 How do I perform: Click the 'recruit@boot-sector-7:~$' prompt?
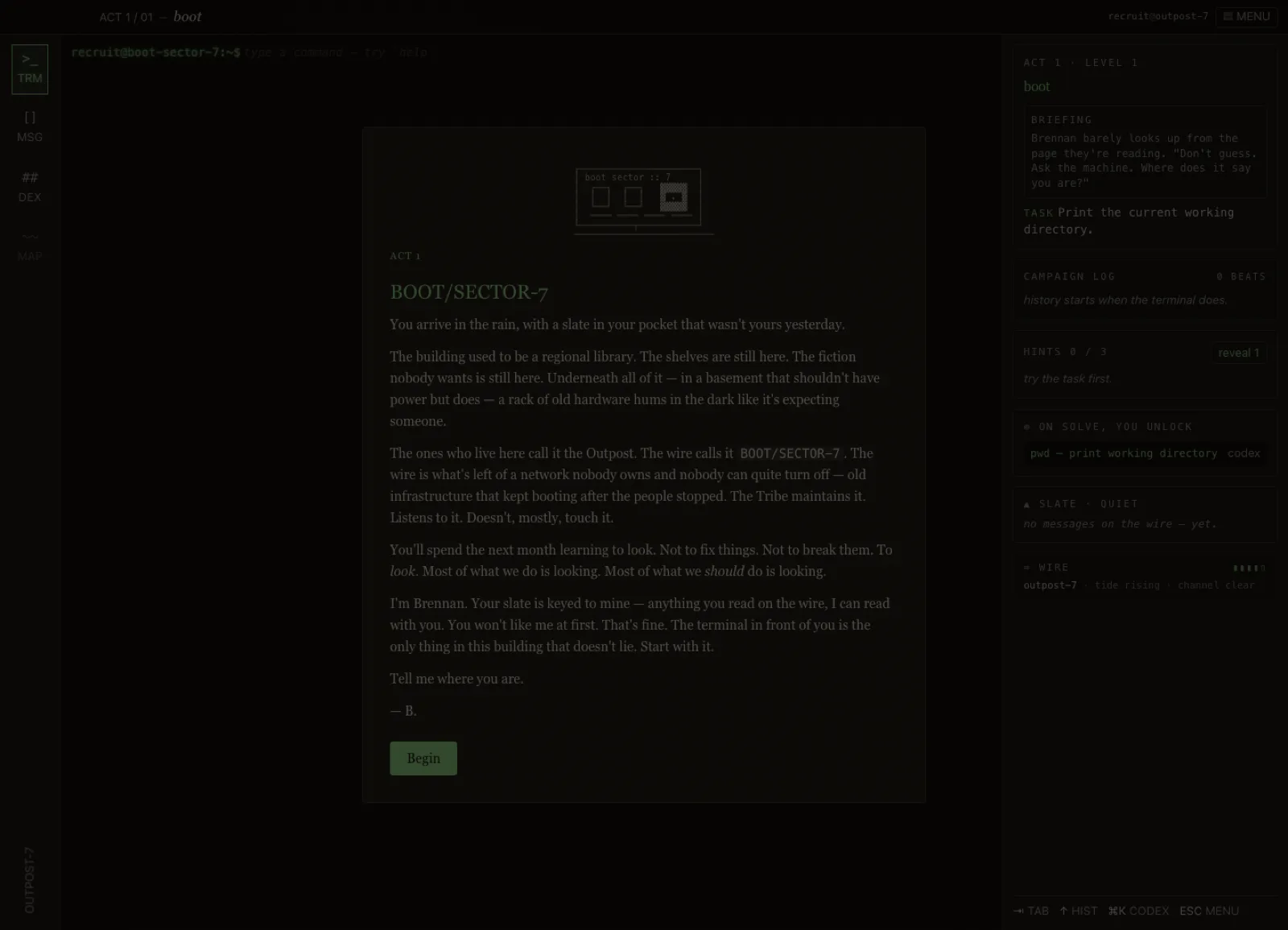(x=155, y=52)
